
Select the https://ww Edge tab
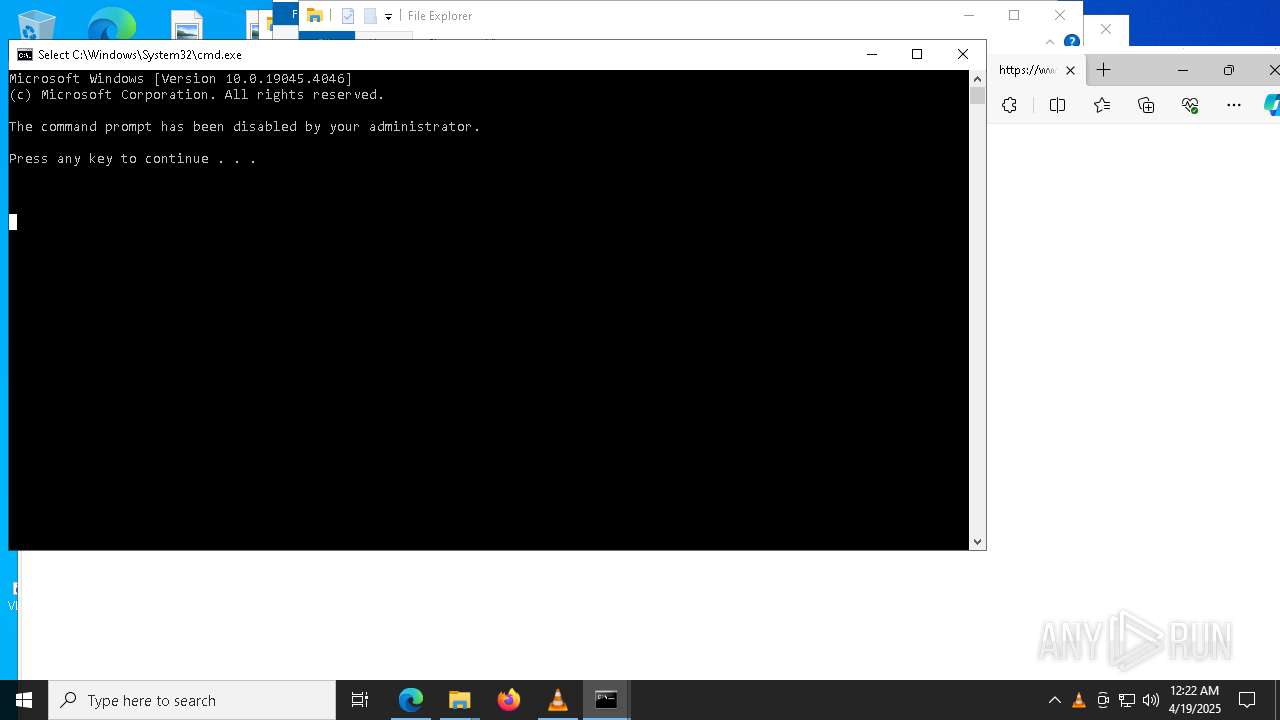click(x=1028, y=70)
